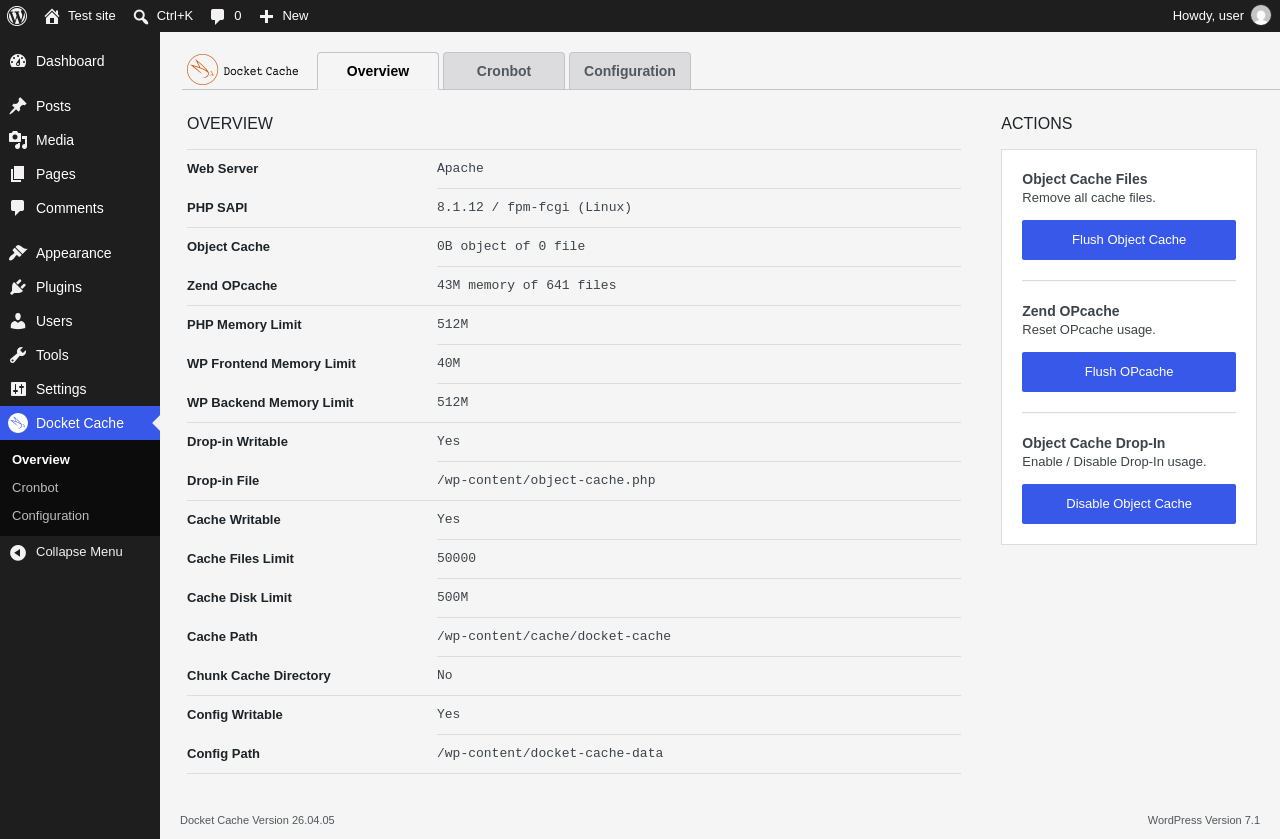
Task: Open the Test site link
Action: 92,16
